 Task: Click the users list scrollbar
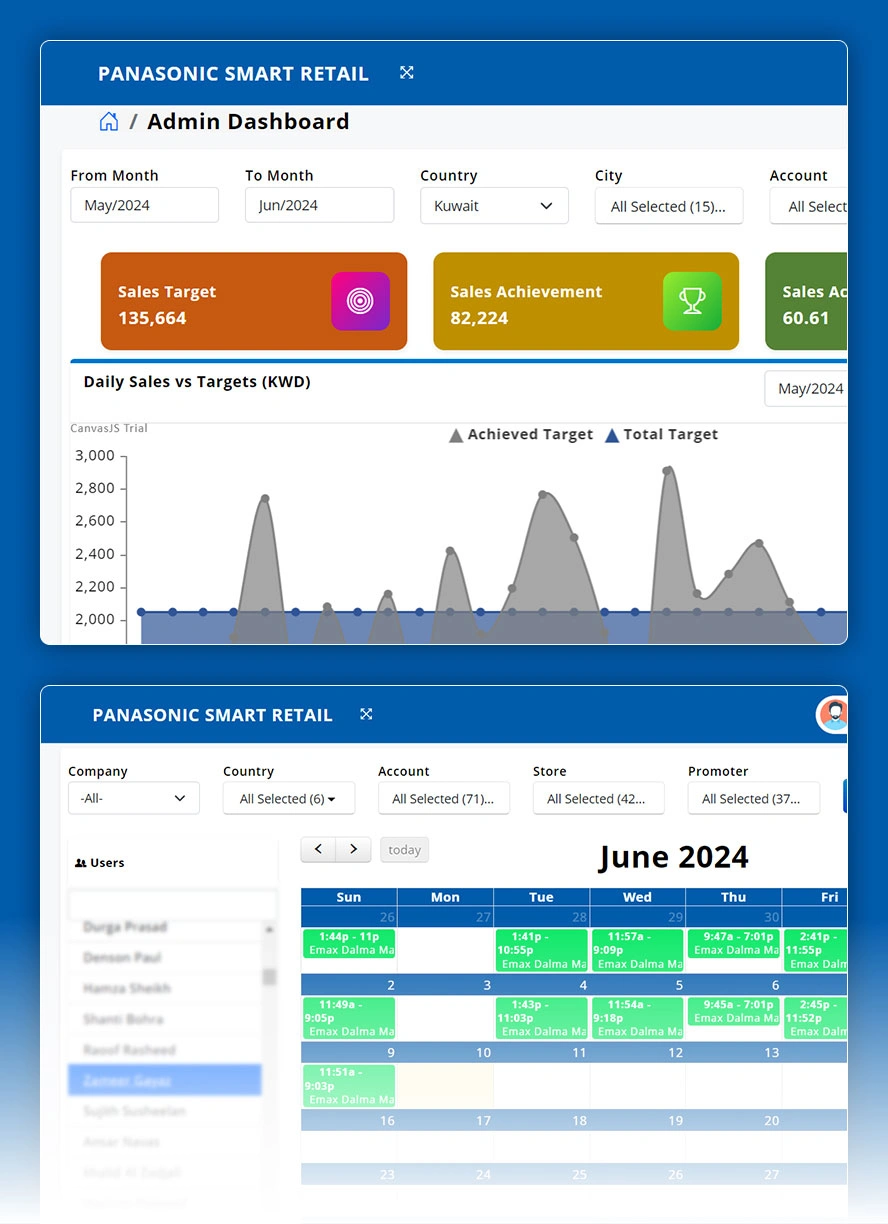pos(269,976)
